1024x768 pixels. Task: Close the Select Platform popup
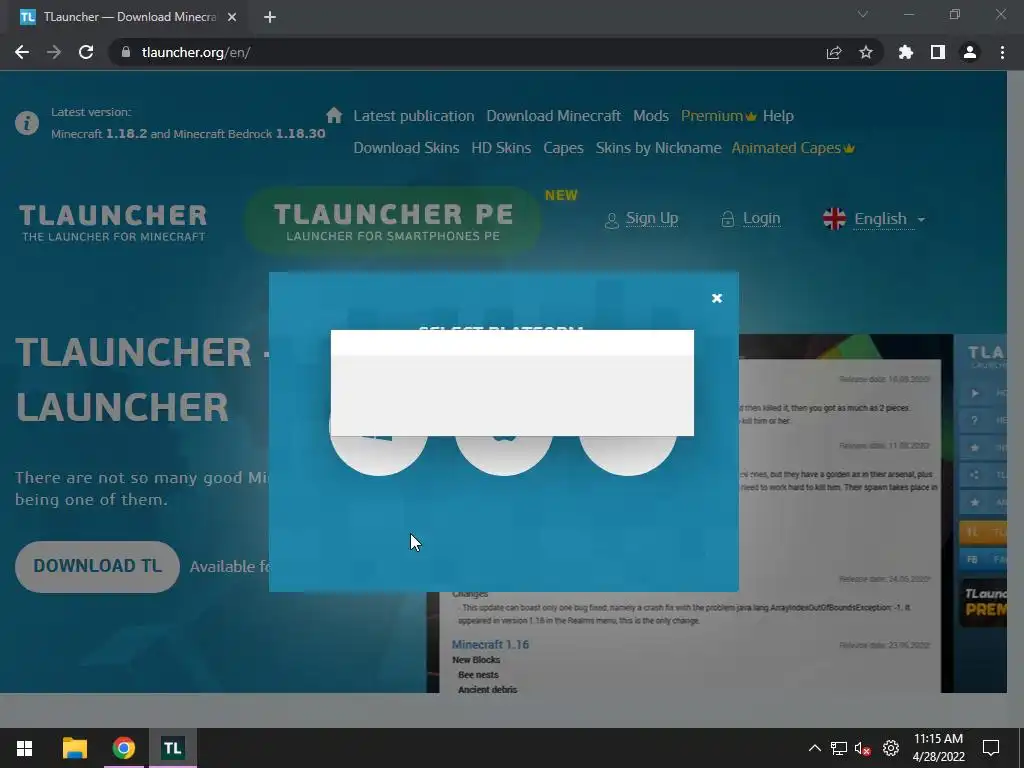[716, 298]
